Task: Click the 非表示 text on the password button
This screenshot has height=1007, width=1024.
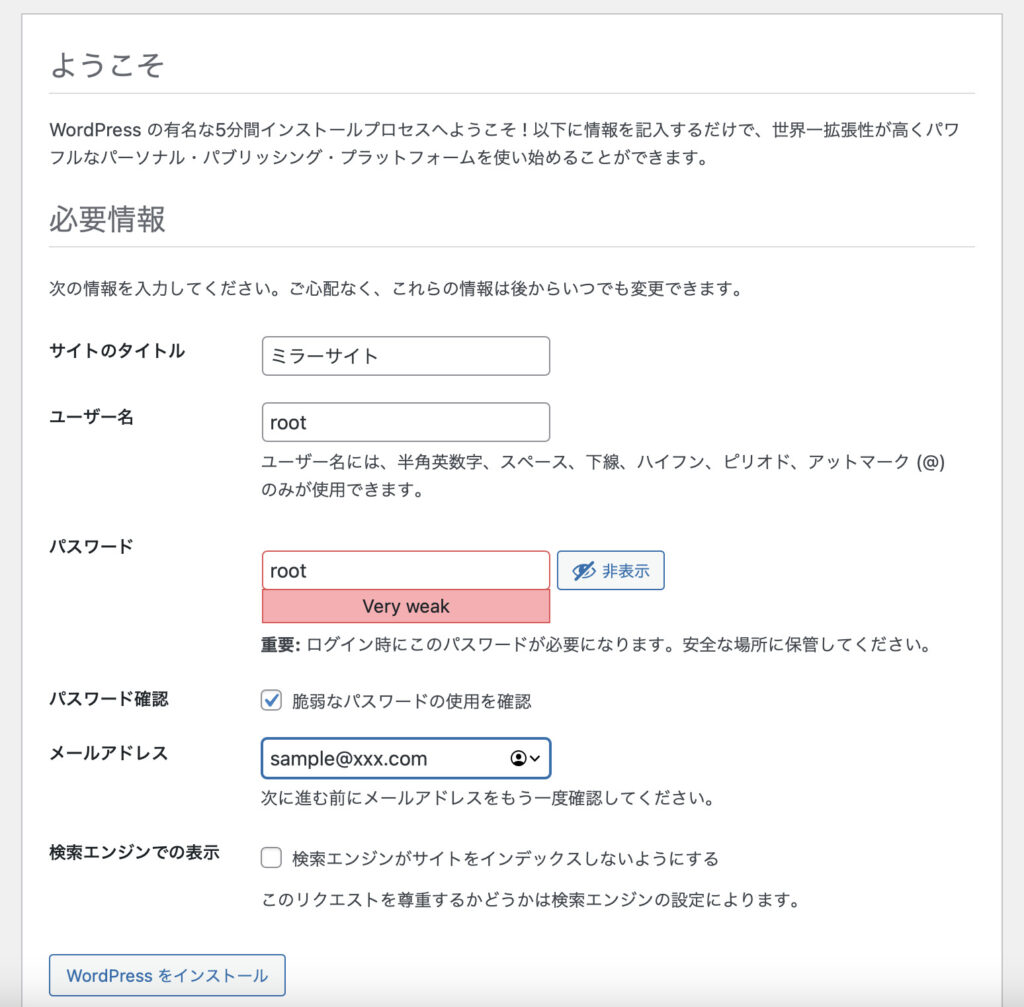Action: pyautogui.click(x=625, y=571)
